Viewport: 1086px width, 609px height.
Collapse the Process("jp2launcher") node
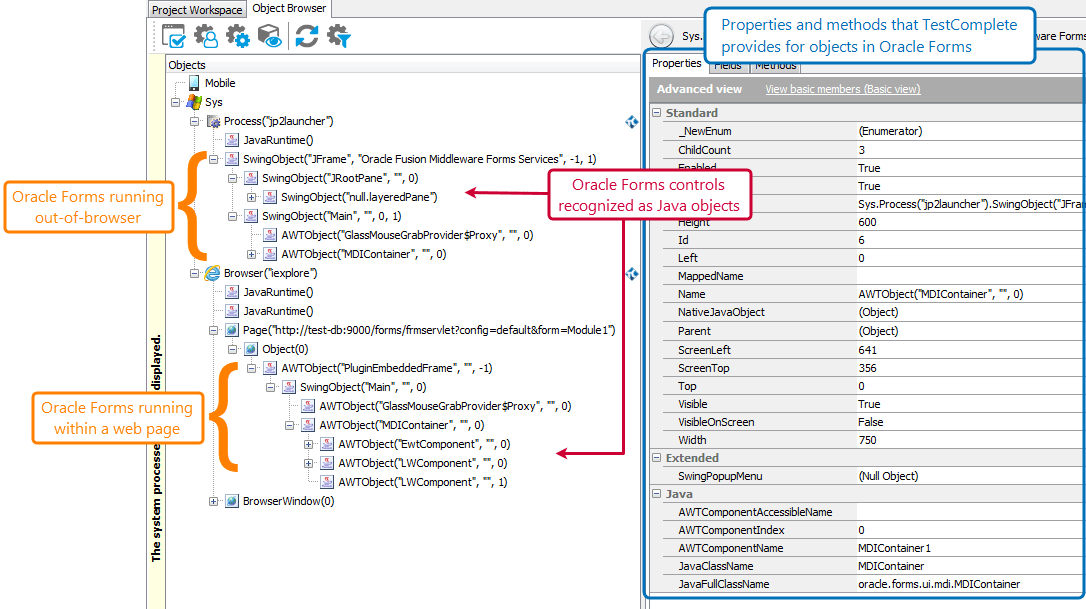pyautogui.click(x=195, y=121)
